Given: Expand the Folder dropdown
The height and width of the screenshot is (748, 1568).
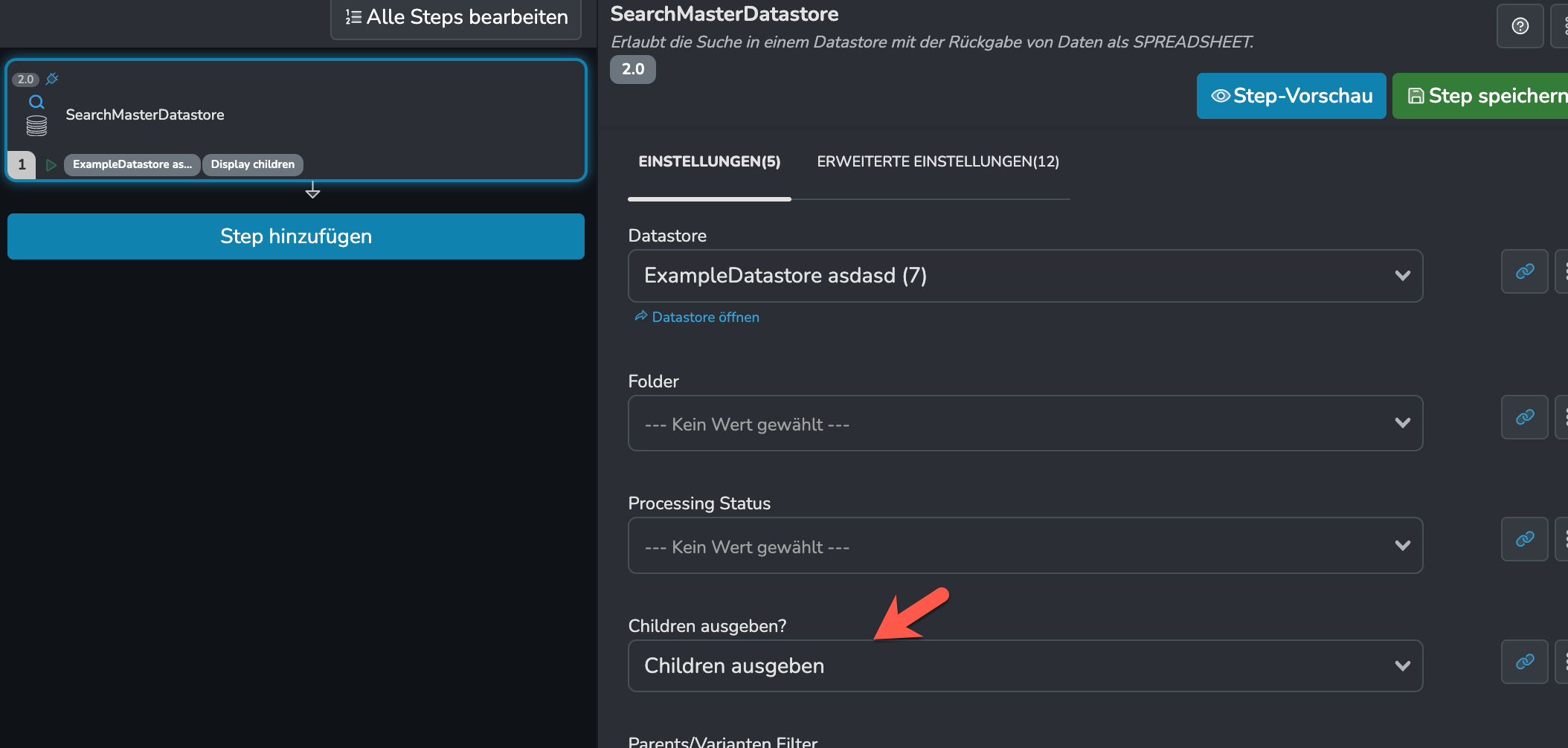Looking at the screenshot, I should 1025,423.
